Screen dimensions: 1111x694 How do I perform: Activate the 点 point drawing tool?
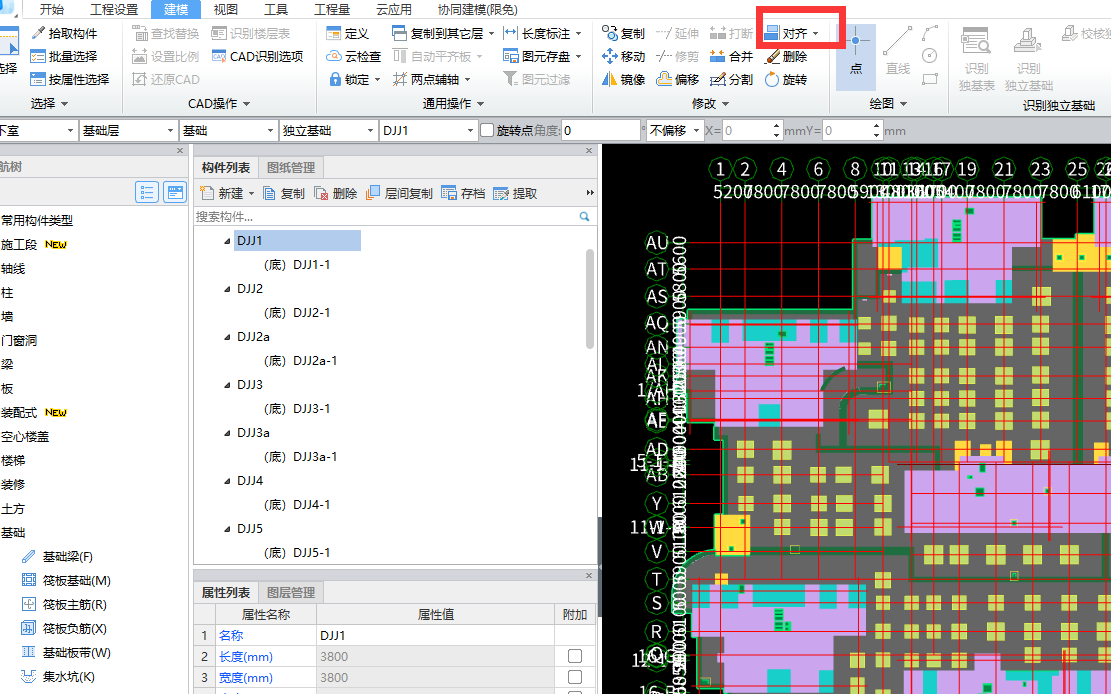(856, 57)
